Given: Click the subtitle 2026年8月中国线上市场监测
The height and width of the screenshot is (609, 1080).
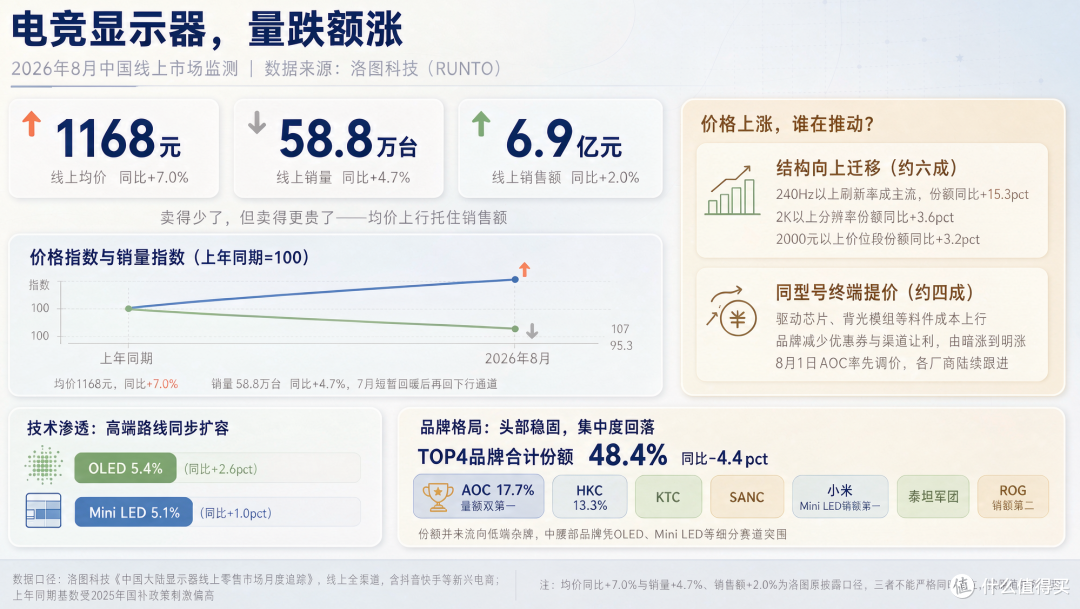Looking at the screenshot, I should [125, 69].
